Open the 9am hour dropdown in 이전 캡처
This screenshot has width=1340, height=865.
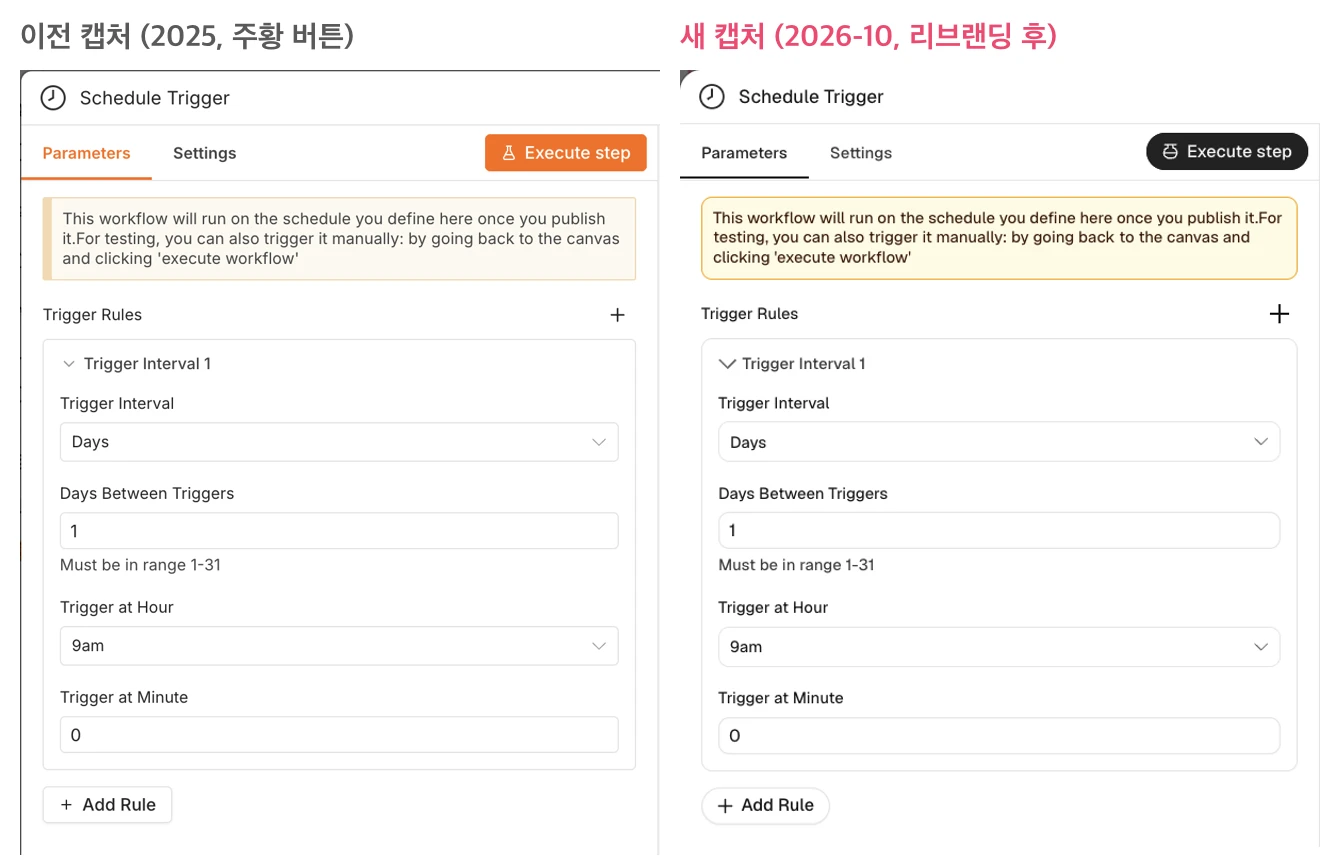pyautogui.click(x=339, y=646)
